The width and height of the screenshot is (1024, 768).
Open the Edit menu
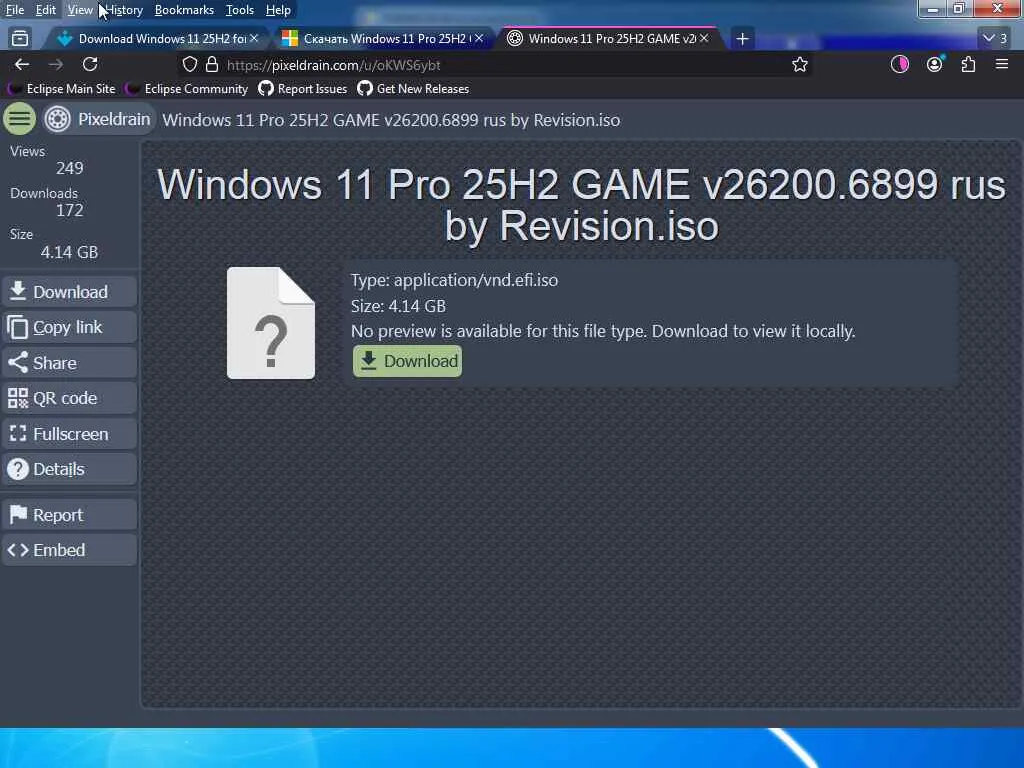coord(46,10)
